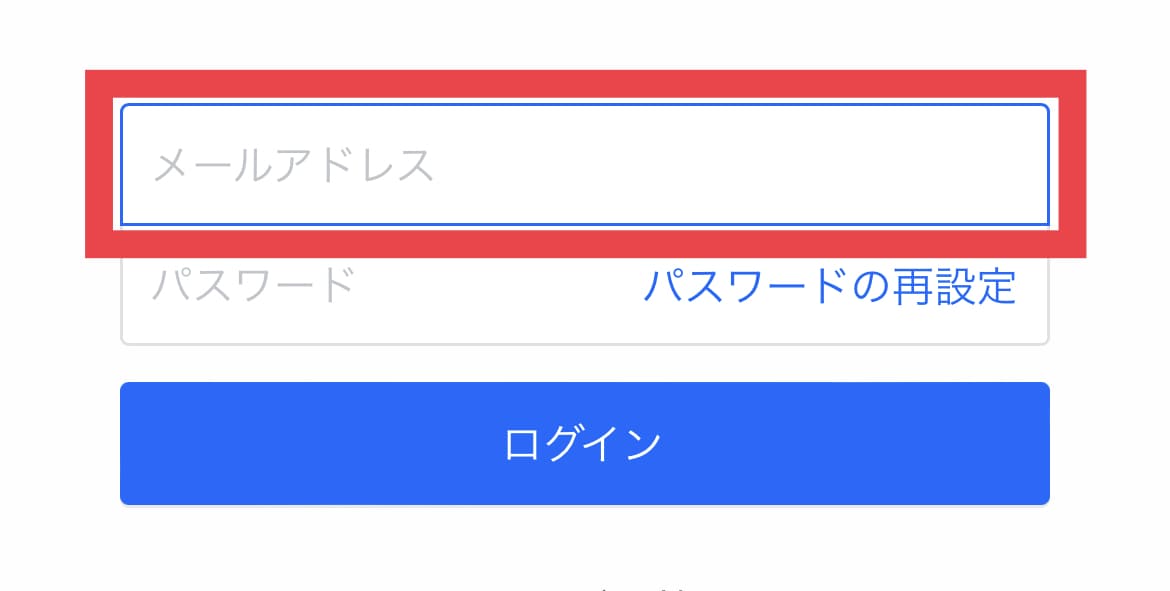1170x591 pixels.
Task: Activate the wide blue login button
Action: [x=585, y=443]
